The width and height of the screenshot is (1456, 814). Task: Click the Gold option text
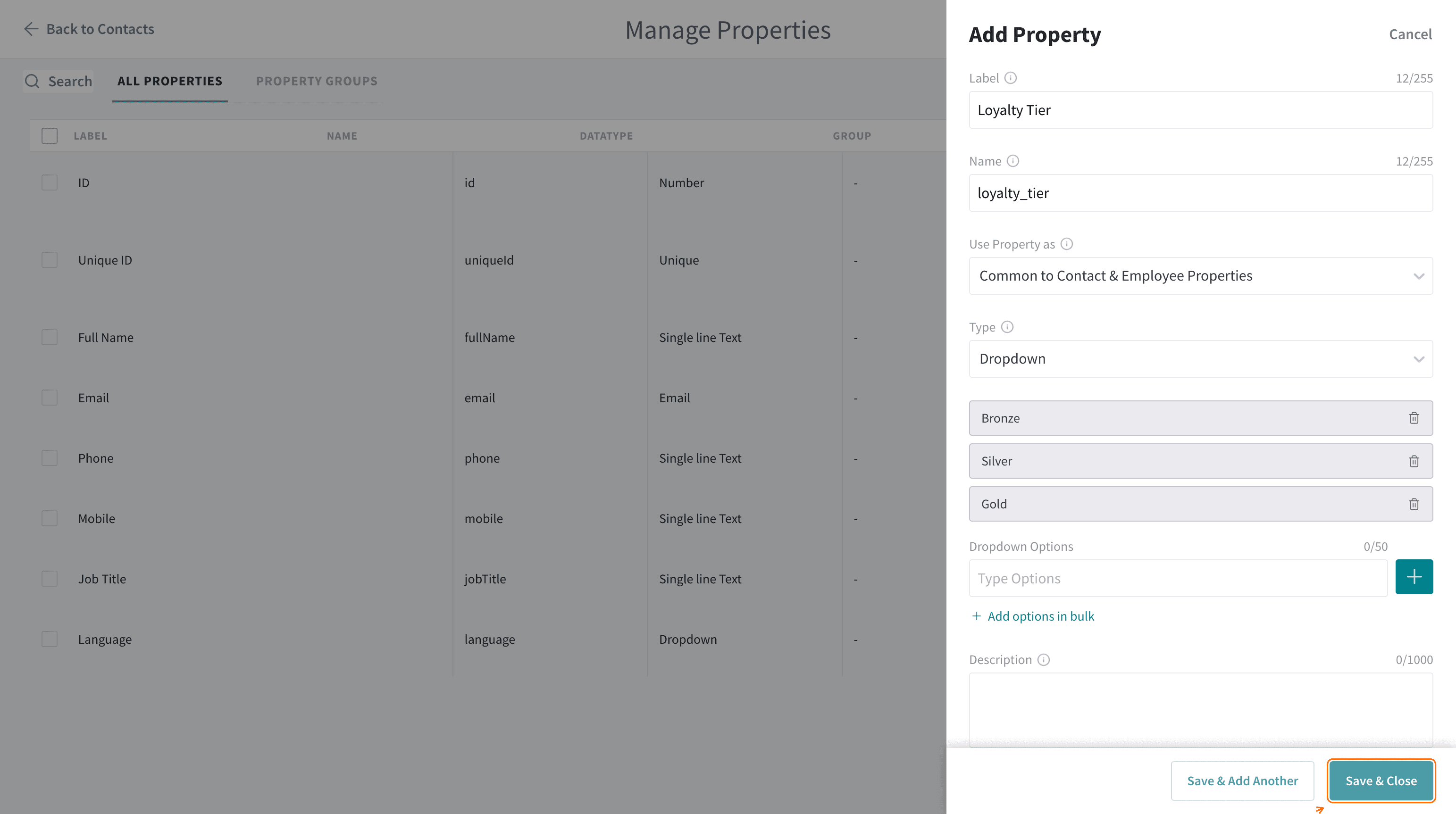click(x=994, y=504)
